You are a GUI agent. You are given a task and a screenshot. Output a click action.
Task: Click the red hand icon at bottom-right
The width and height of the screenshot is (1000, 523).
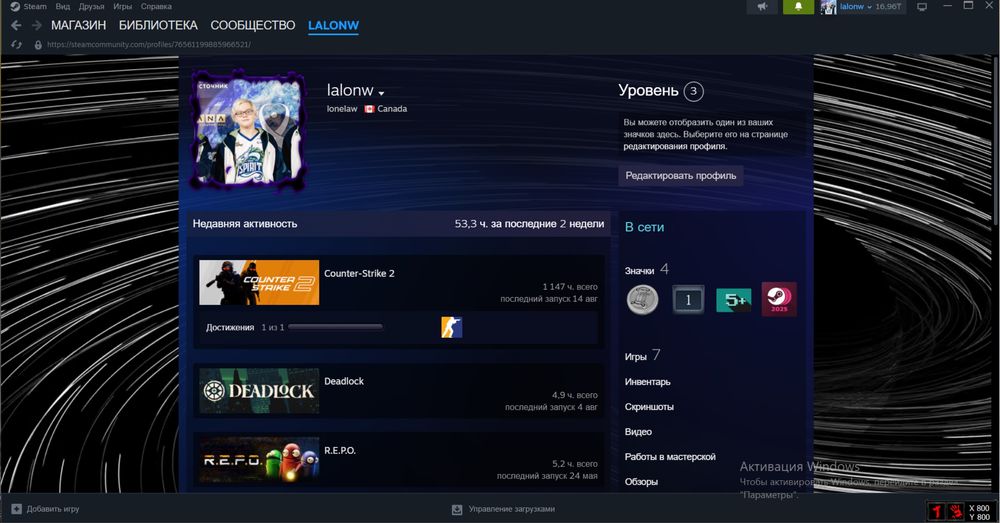point(956,512)
